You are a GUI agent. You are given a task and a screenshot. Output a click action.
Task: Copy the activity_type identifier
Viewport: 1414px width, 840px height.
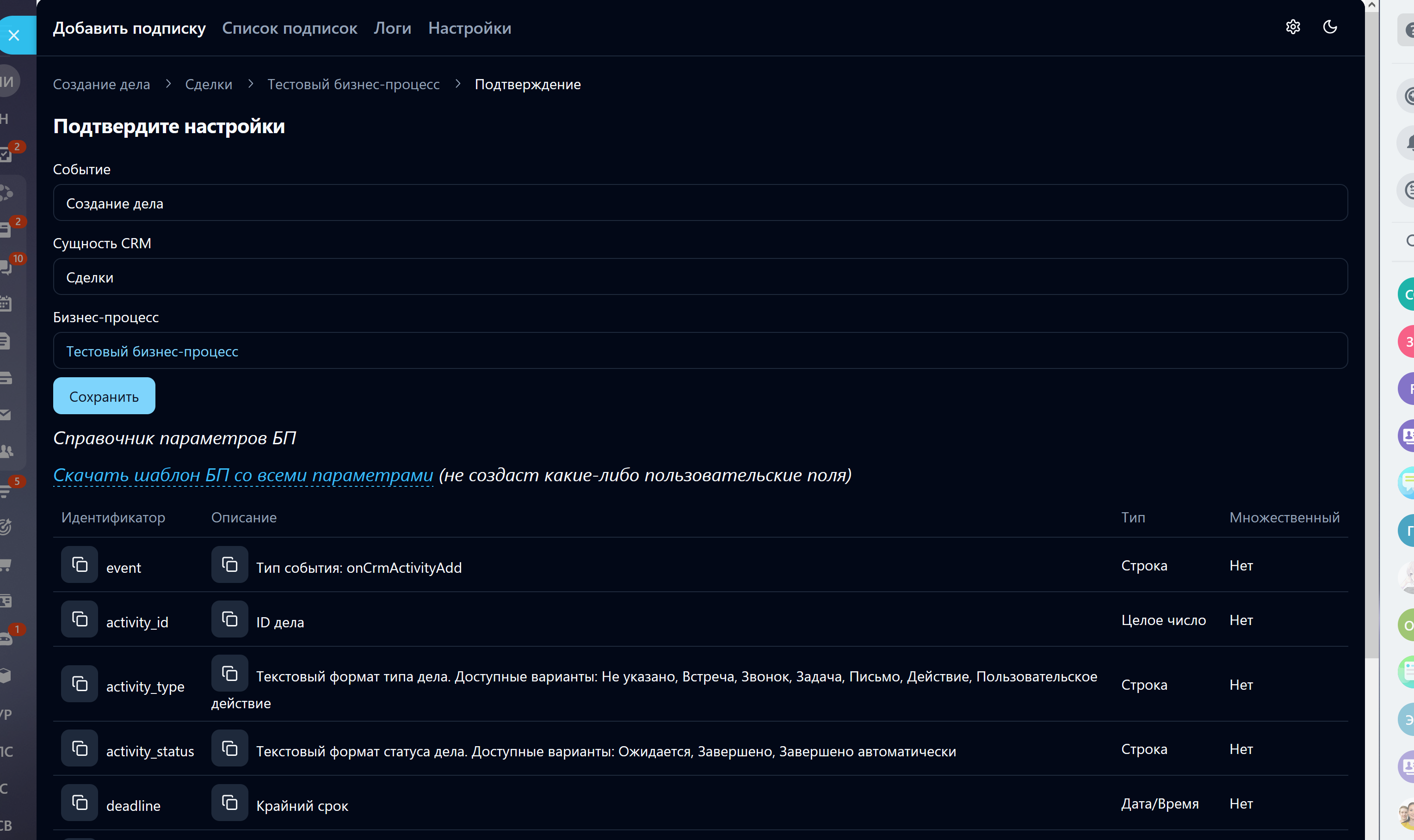[79, 684]
